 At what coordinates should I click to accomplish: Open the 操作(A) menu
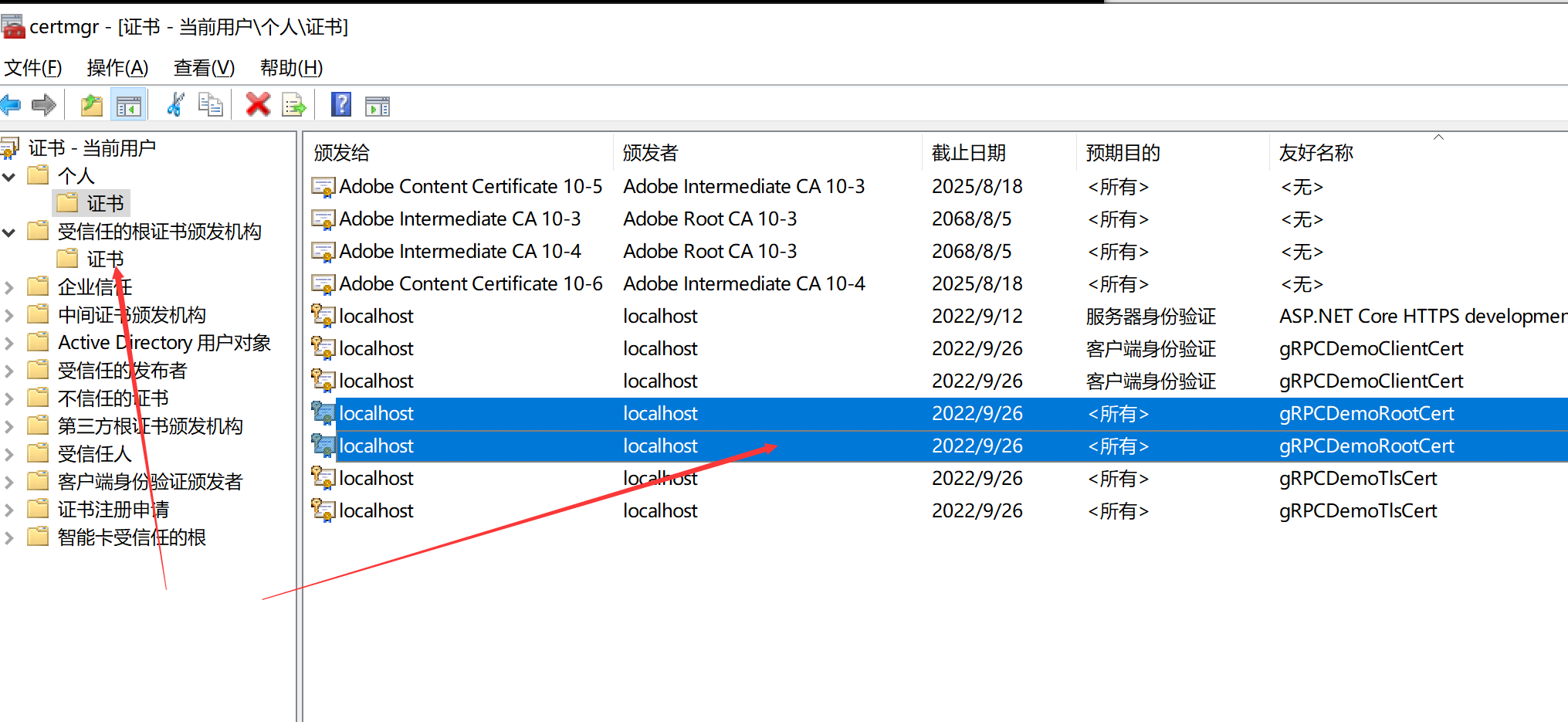[x=117, y=68]
